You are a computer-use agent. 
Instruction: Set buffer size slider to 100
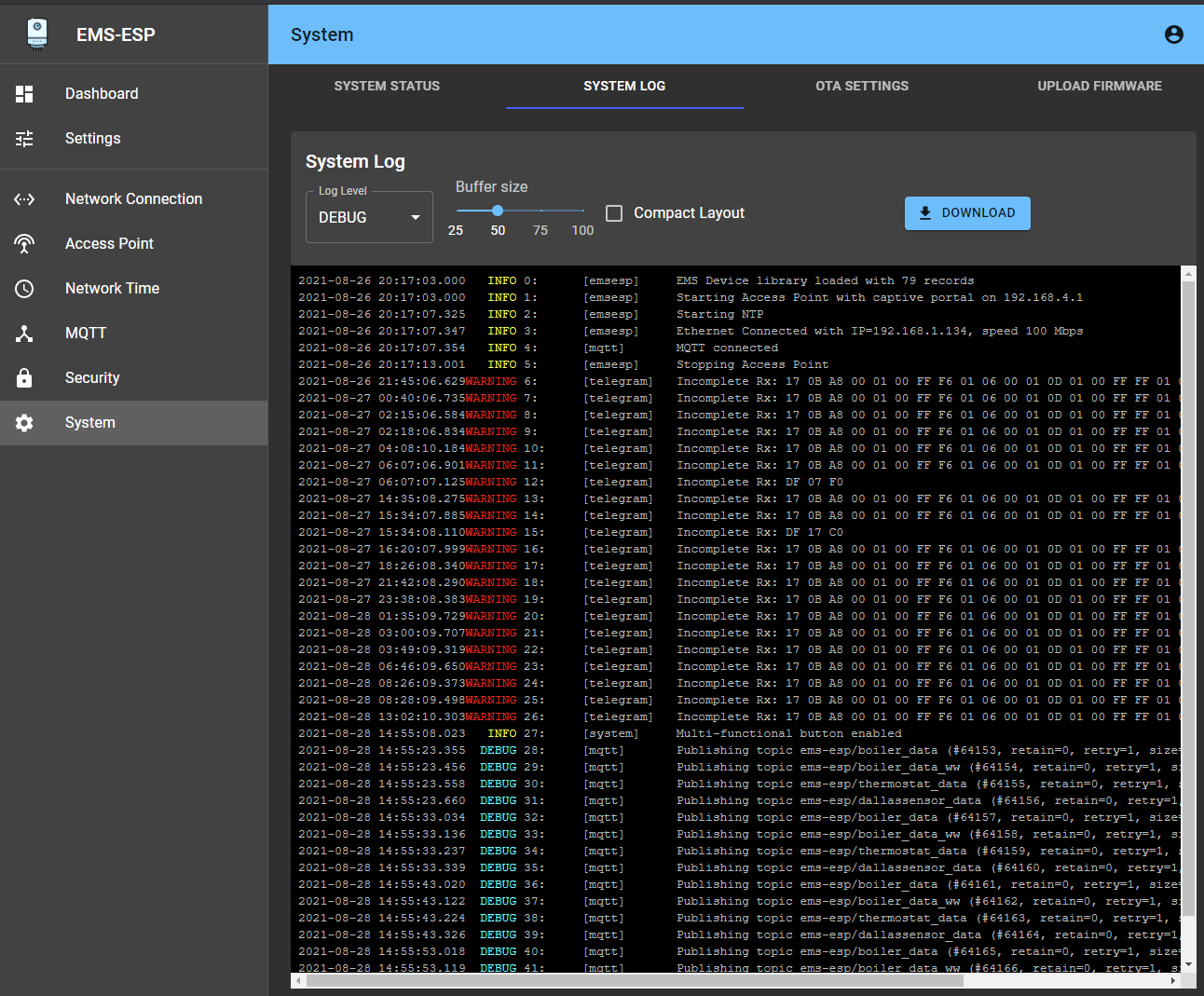(583, 211)
